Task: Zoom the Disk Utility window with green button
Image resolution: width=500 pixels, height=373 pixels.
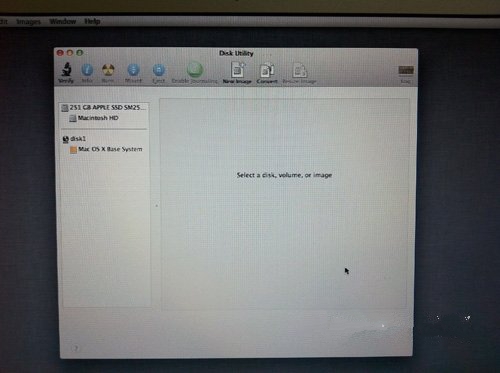Action: (x=79, y=53)
